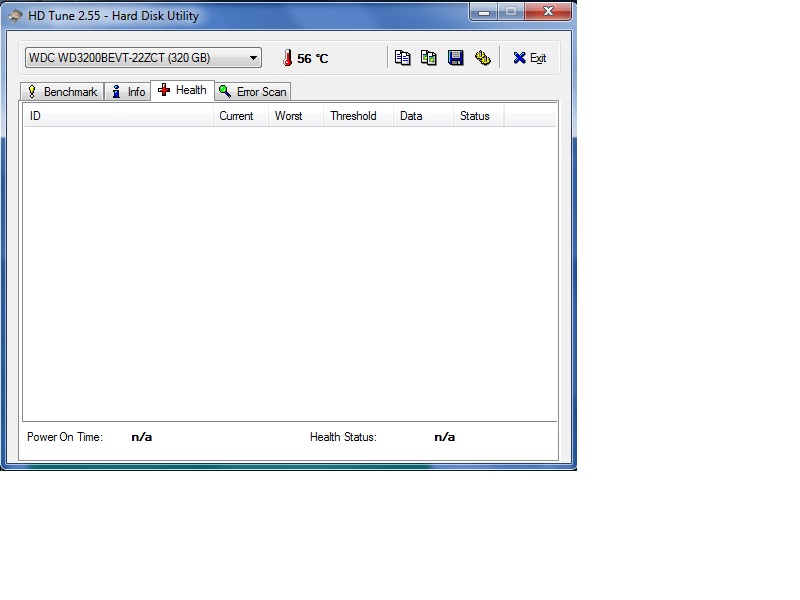Click the Power On Time label
Viewport: 800px width, 600px height.
(x=65, y=437)
